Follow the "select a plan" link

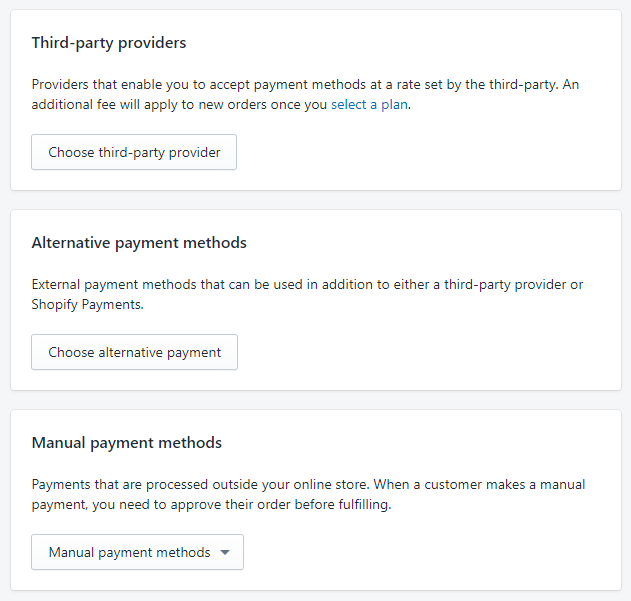[x=369, y=104]
